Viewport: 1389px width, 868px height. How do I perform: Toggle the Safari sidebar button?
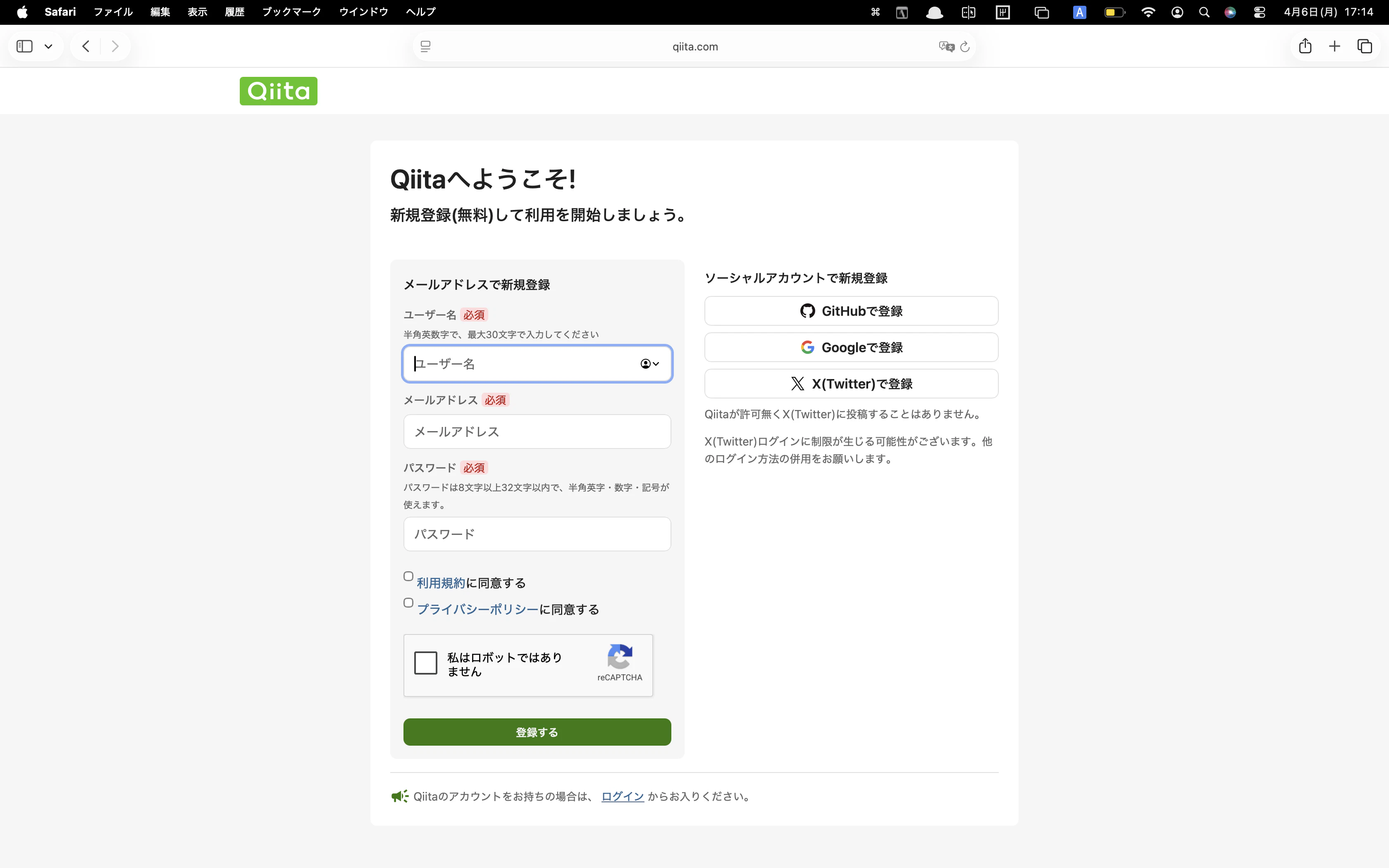click(25, 46)
